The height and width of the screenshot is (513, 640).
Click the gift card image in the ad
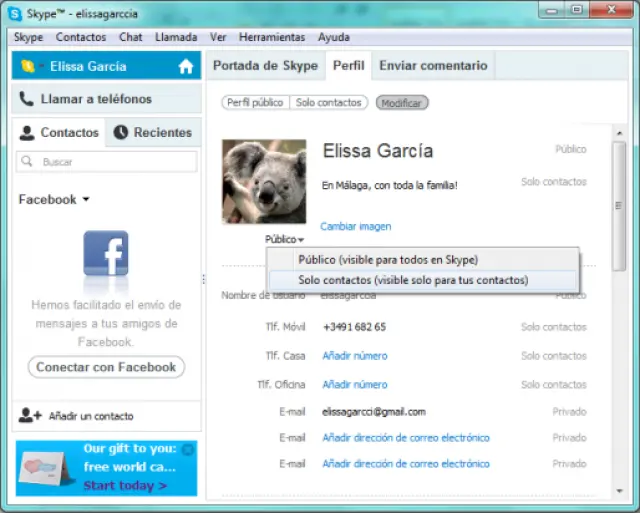(45, 469)
